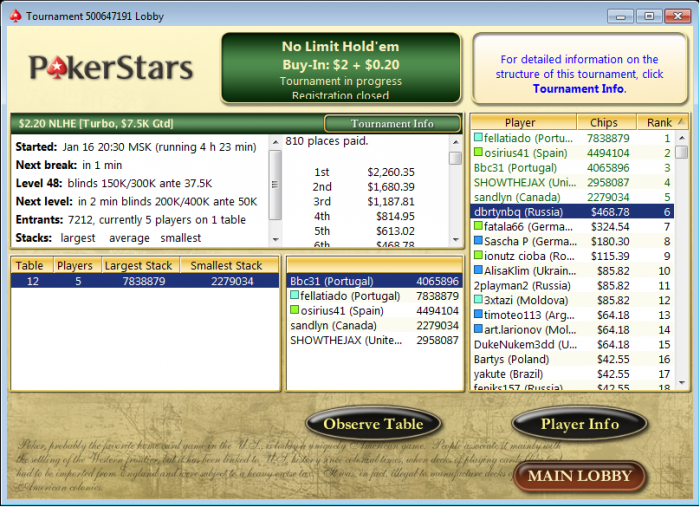Click down arrow of player ranking scrollbar
700x507 pixels.
(x=682, y=382)
